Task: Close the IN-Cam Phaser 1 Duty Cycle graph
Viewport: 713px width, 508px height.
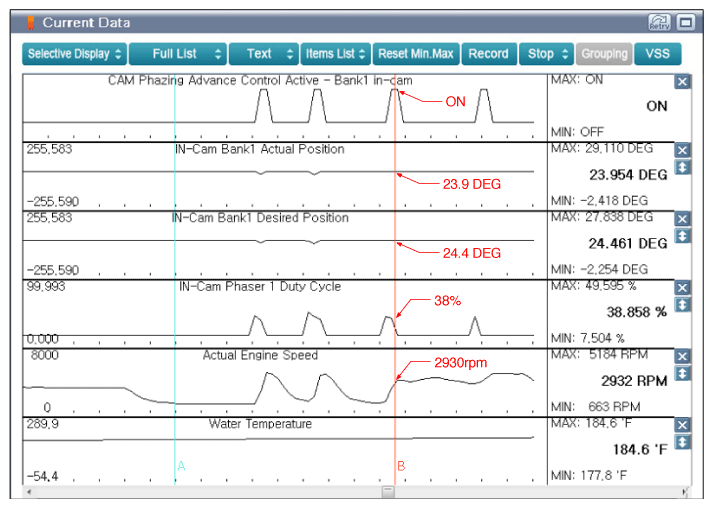Action: 682,287
